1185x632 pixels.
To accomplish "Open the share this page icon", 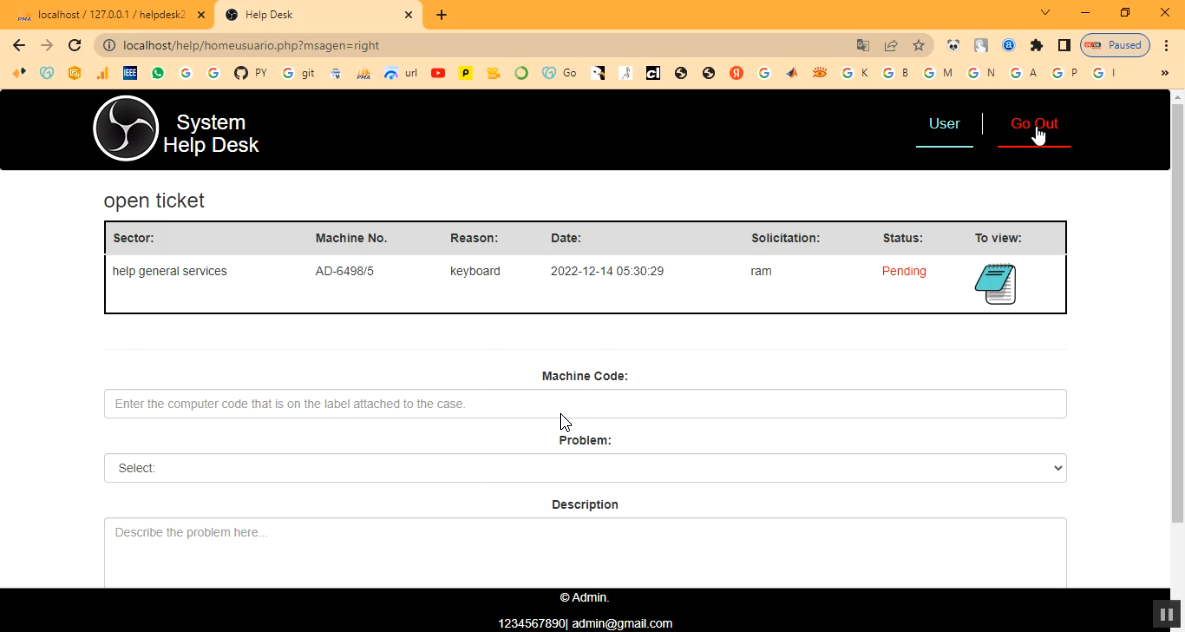I will [x=890, y=45].
